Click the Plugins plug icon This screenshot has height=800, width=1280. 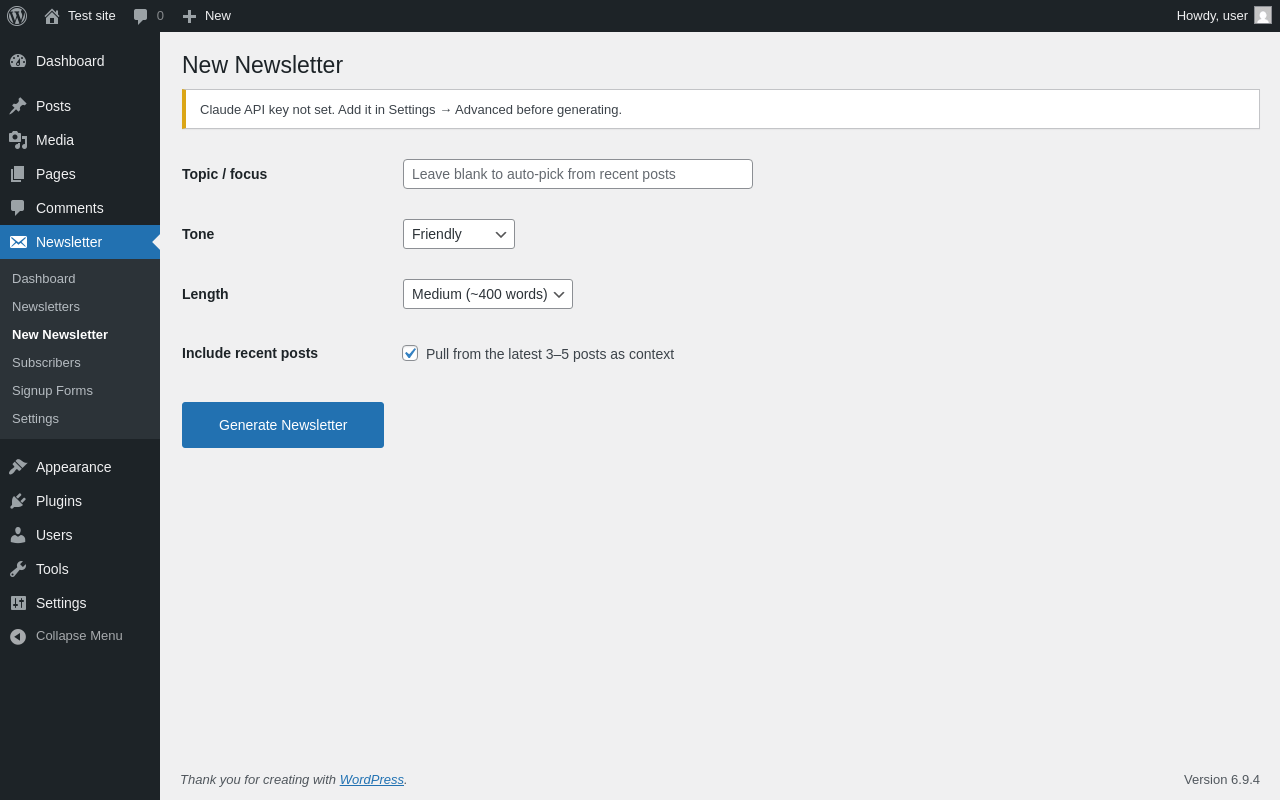tap(18, 501)
